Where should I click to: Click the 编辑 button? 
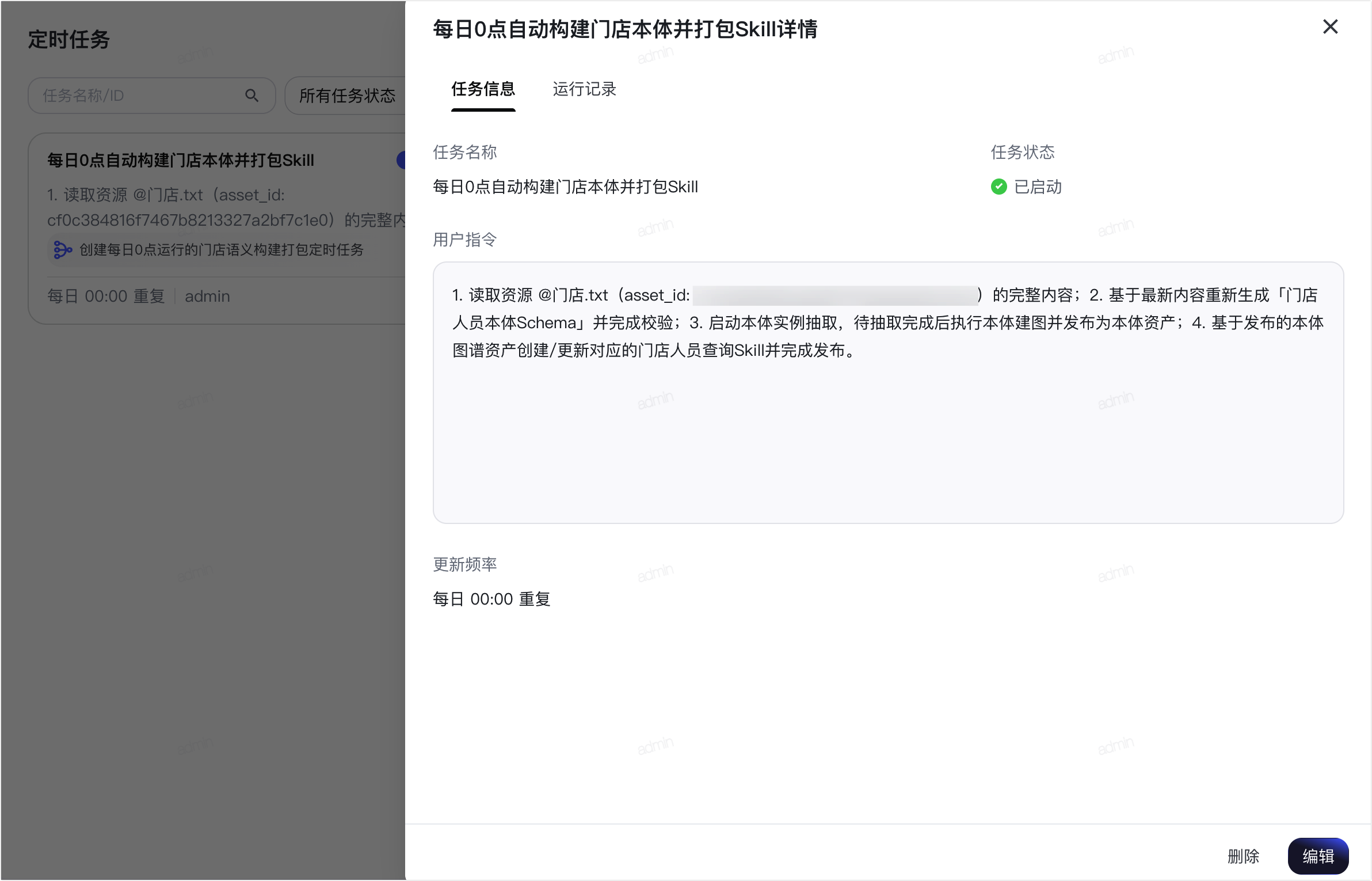[1318, 856]
